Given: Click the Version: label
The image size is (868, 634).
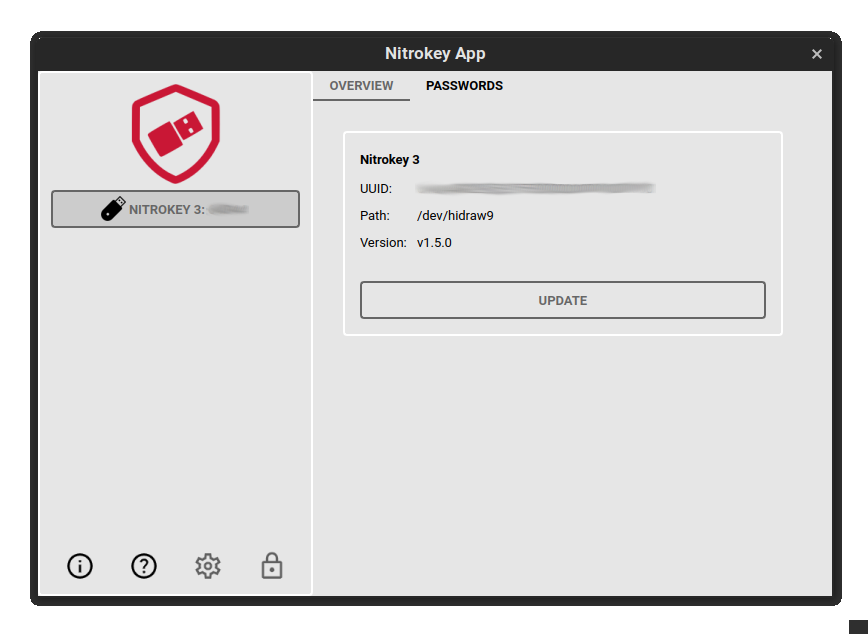Looking at the screenshot, I should coord(383,243).
